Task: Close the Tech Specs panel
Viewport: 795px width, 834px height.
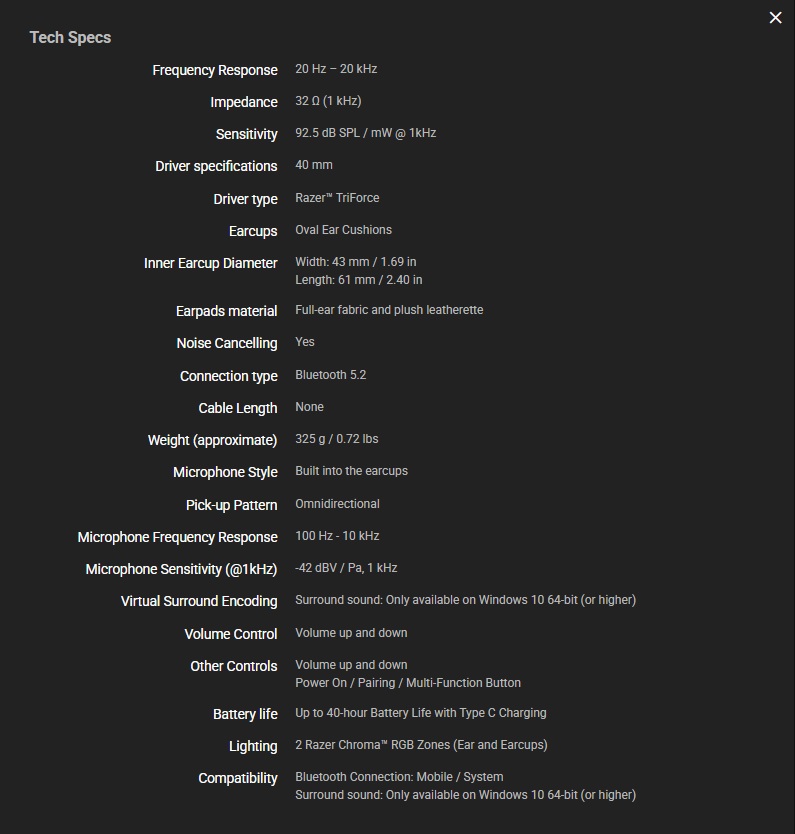Action: tap(775, 18)
